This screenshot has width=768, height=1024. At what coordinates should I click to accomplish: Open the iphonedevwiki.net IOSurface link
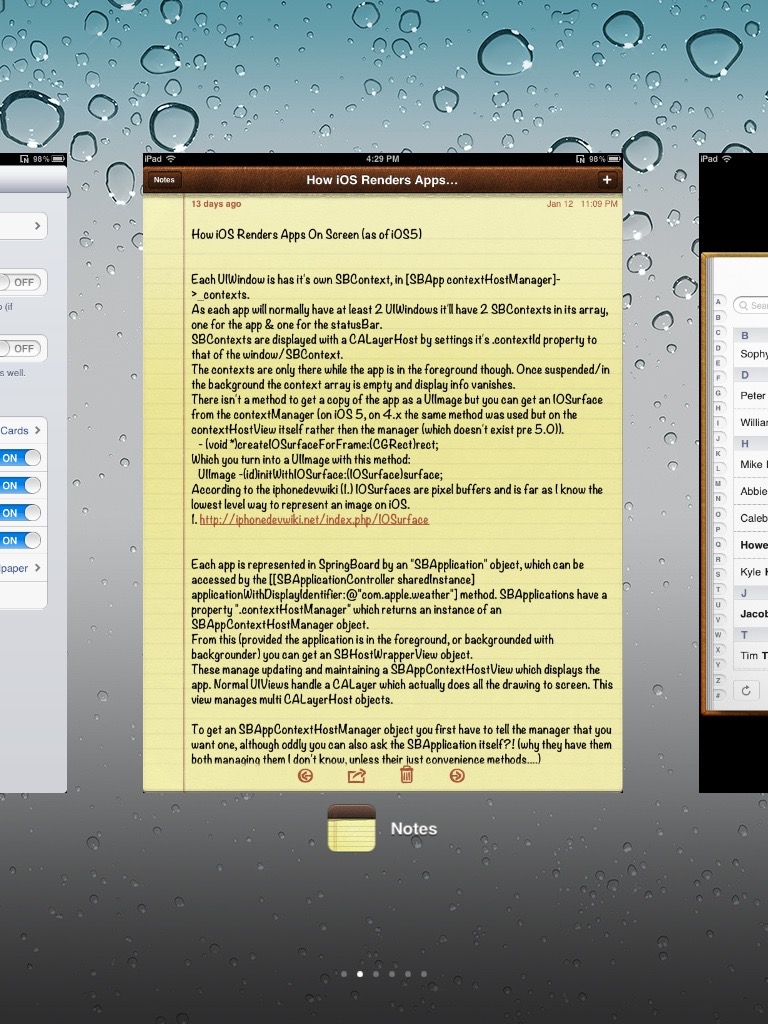point(314,520)
